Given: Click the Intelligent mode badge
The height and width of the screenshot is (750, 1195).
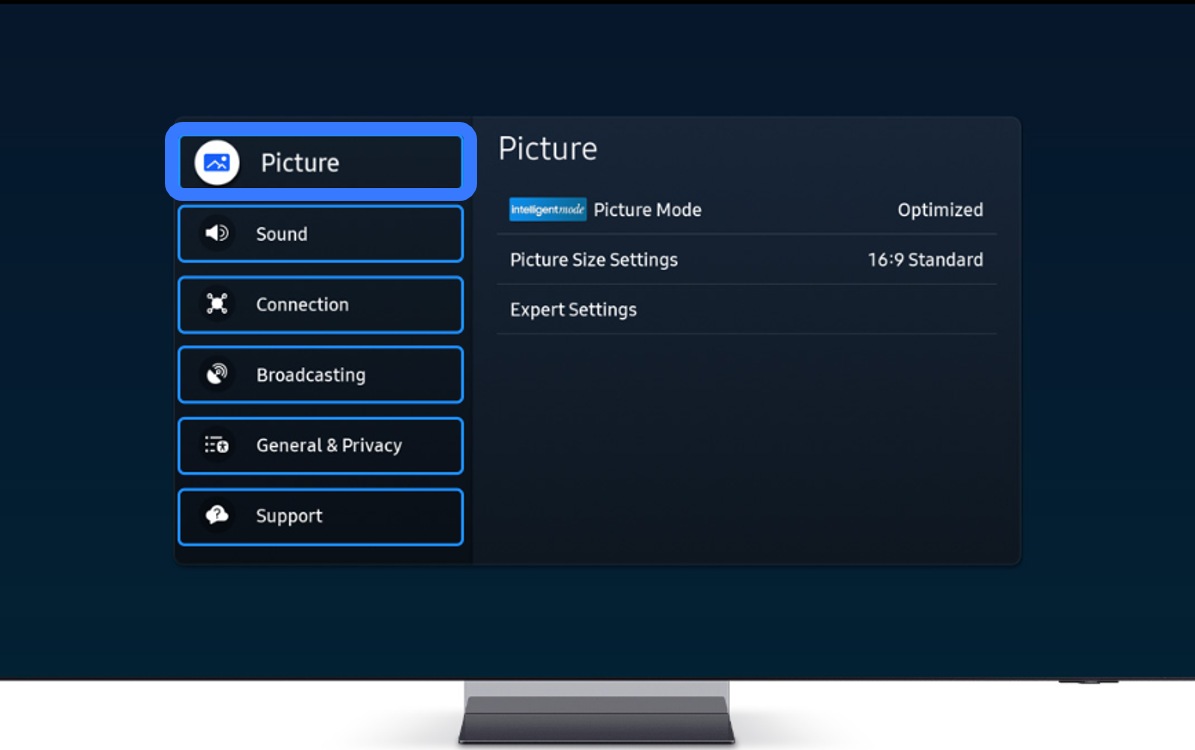Looking at the screenshot, I should pyautogui.click(x=547, y=210).
